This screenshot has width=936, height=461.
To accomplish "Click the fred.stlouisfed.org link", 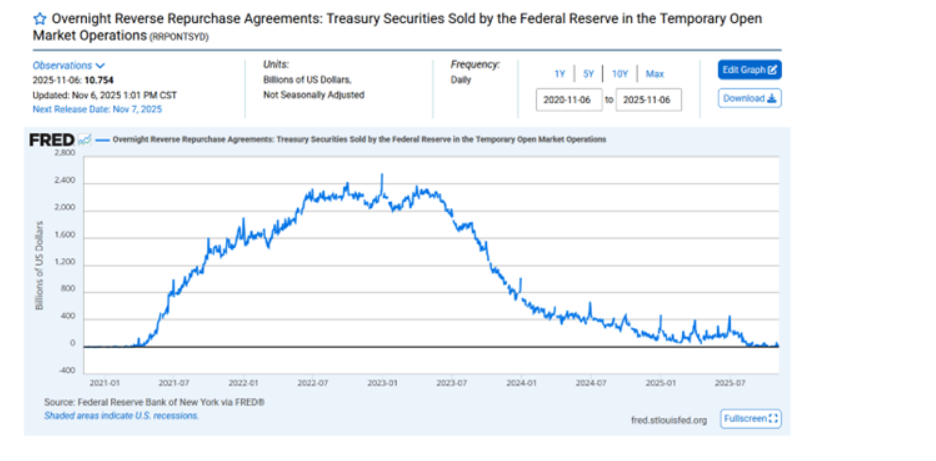I will [669, 420].
